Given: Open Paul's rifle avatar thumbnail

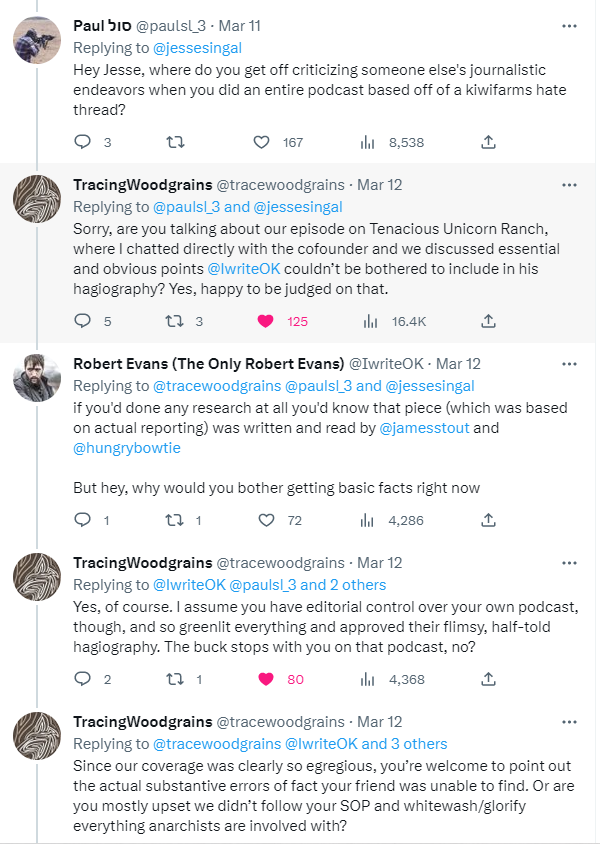Looking at the screenshot, I should [37, 40].
